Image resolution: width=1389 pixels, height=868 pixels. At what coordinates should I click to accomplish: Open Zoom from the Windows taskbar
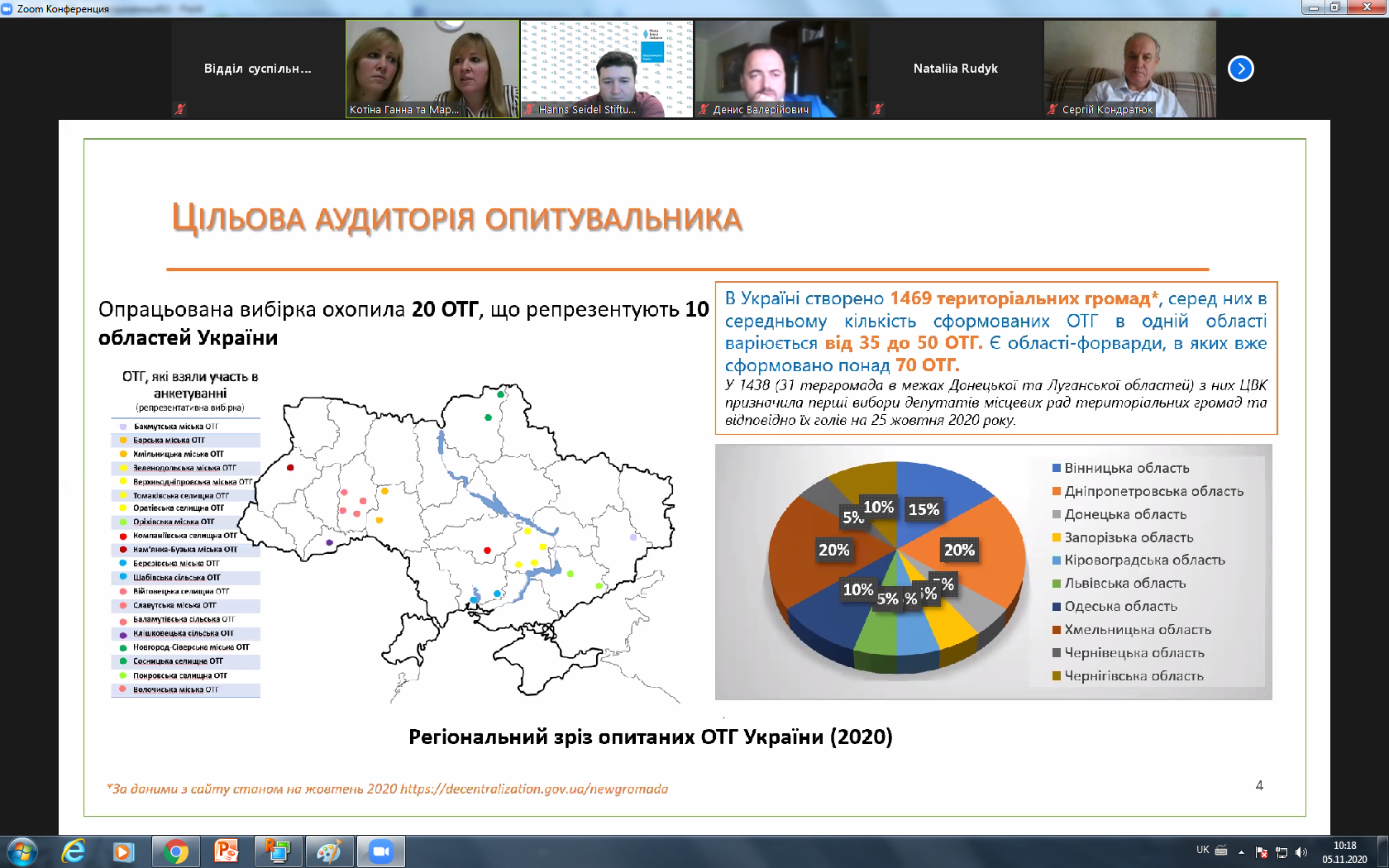pos(380,851)
